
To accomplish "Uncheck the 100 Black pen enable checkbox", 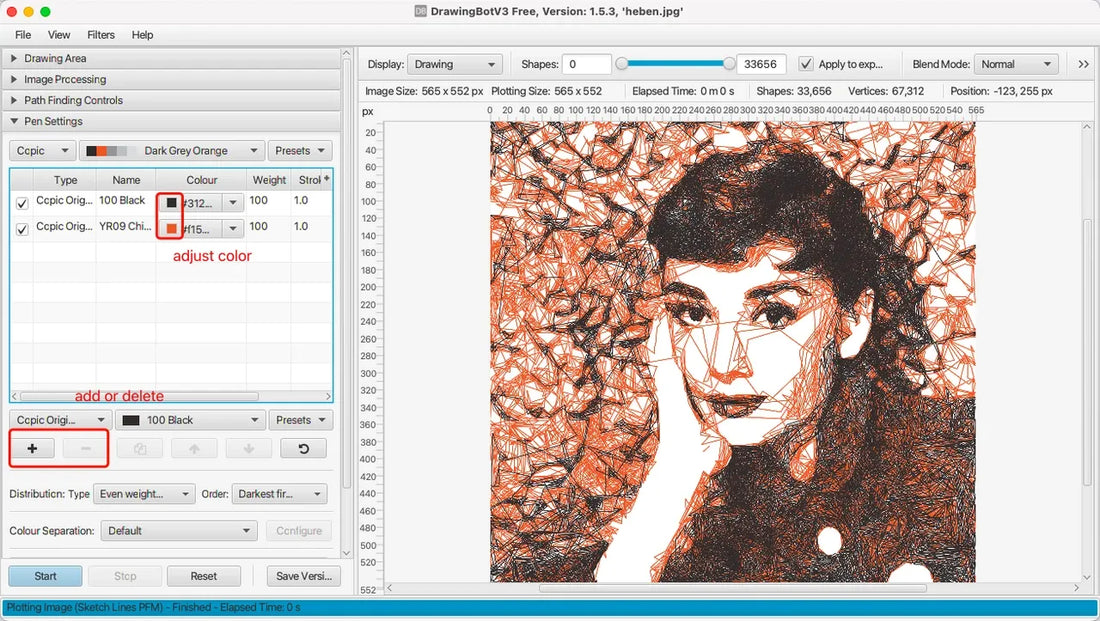I will click(22, 200).
